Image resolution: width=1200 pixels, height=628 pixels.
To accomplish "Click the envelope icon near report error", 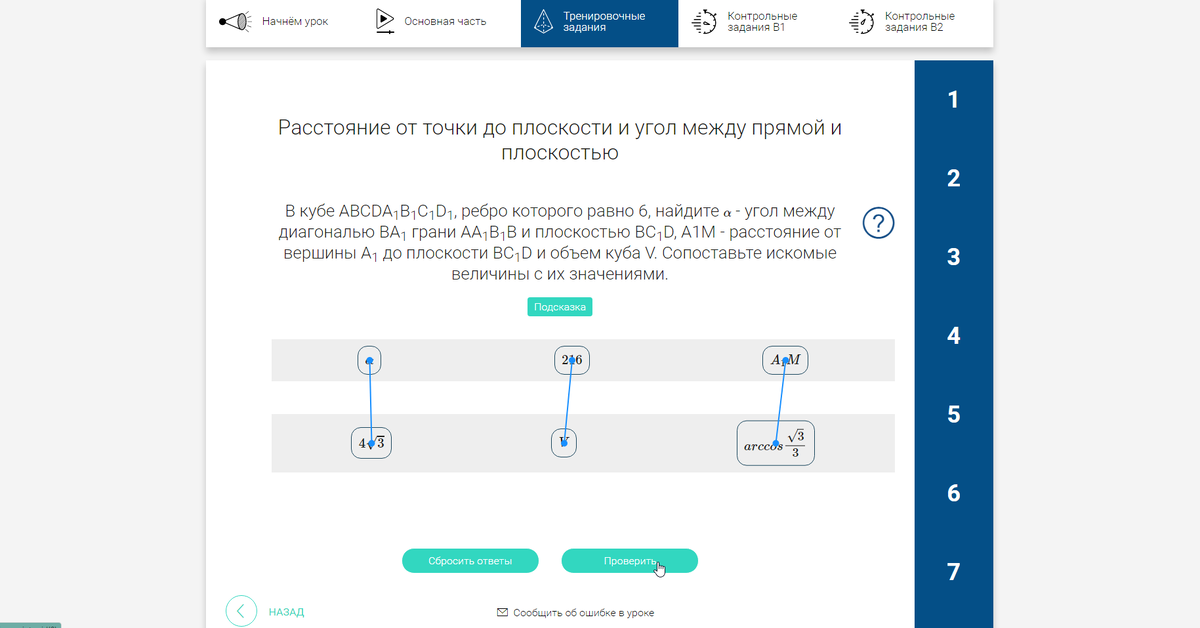I will coord(502,612).
